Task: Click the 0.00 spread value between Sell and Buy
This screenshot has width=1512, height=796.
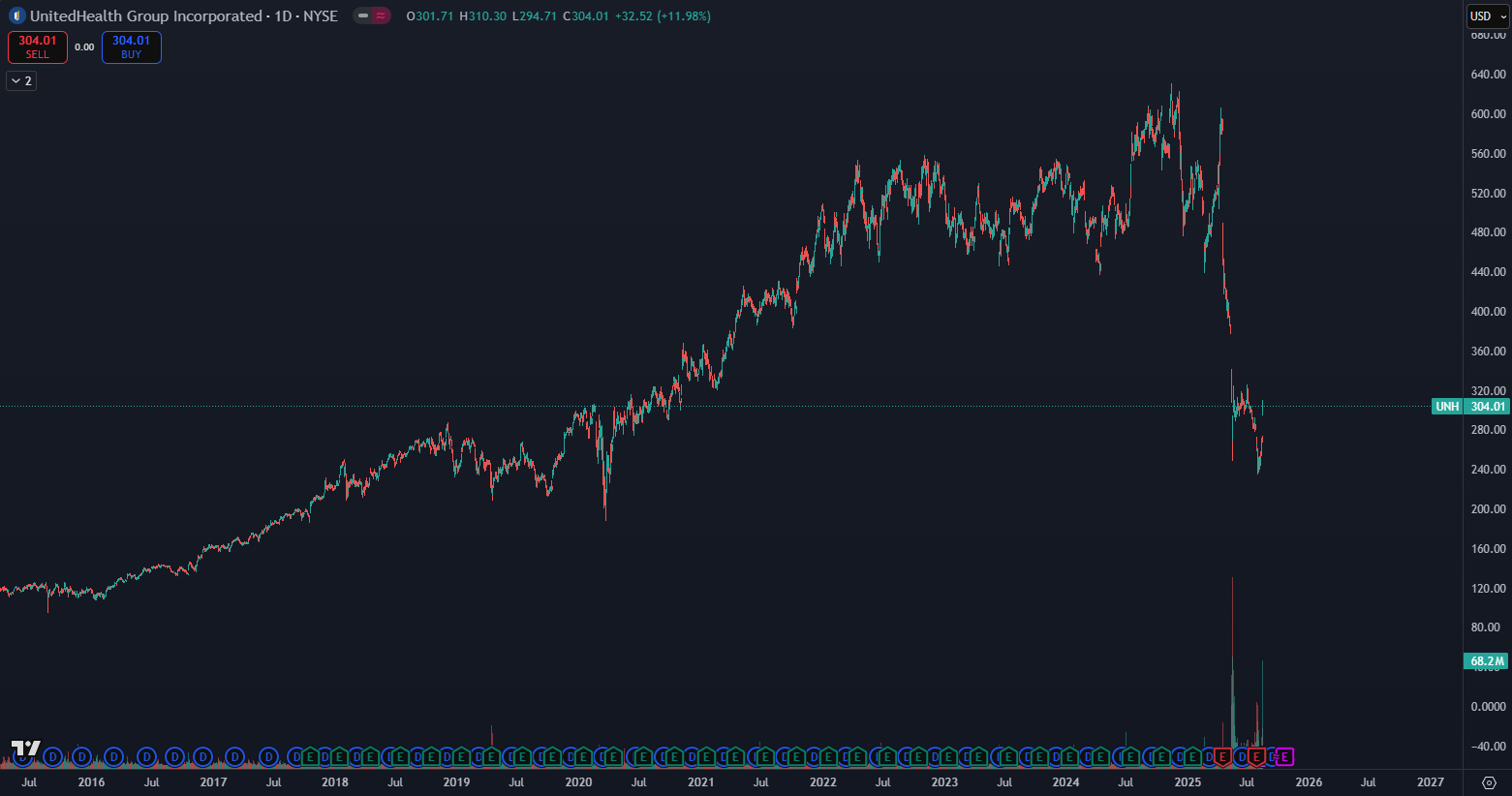Action: pos(84,47)
